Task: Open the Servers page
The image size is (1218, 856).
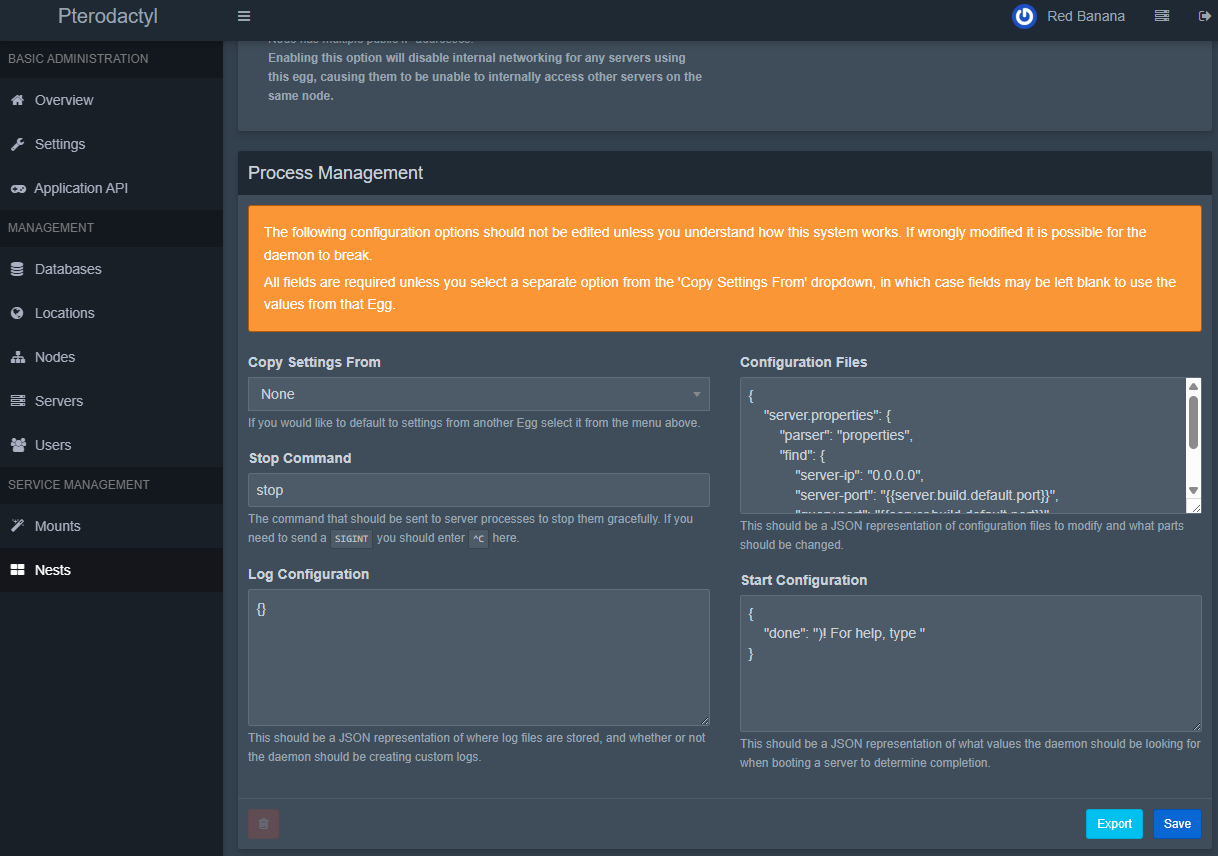Action: (111, 401)
